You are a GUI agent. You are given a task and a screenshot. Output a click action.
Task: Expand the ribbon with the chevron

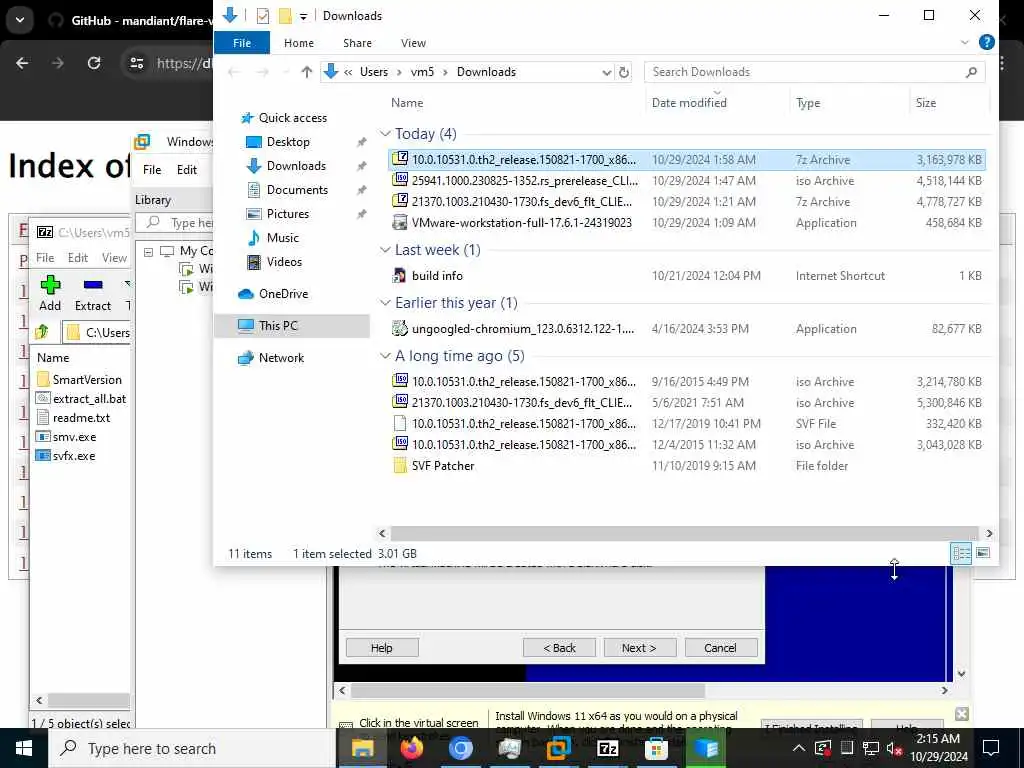click(x=965, y=42)
